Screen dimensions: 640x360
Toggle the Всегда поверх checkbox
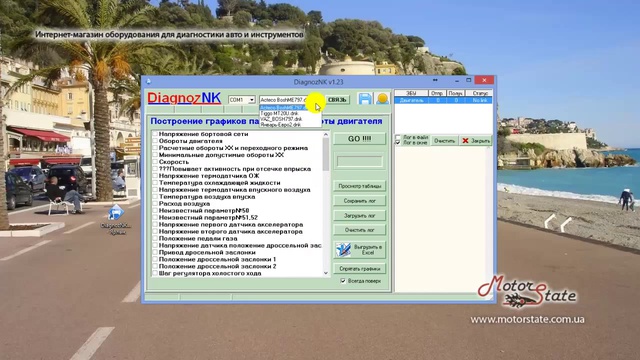[343, 281]
